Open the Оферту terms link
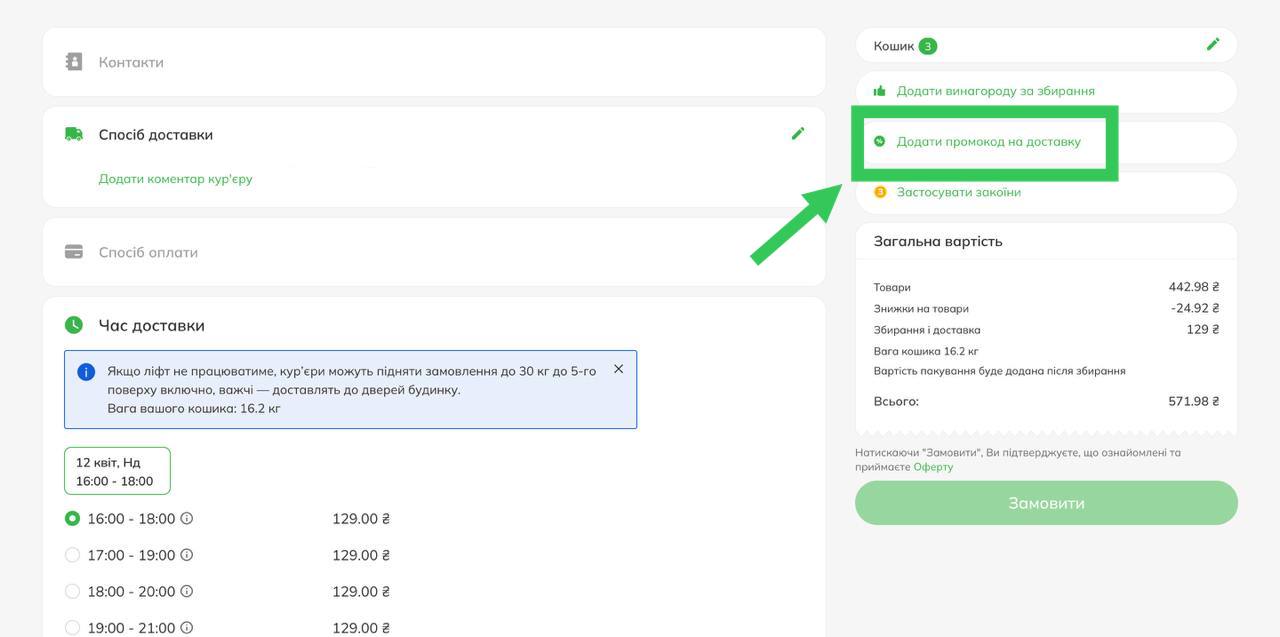Screen dimensions: 1280x637 (933, 467)
